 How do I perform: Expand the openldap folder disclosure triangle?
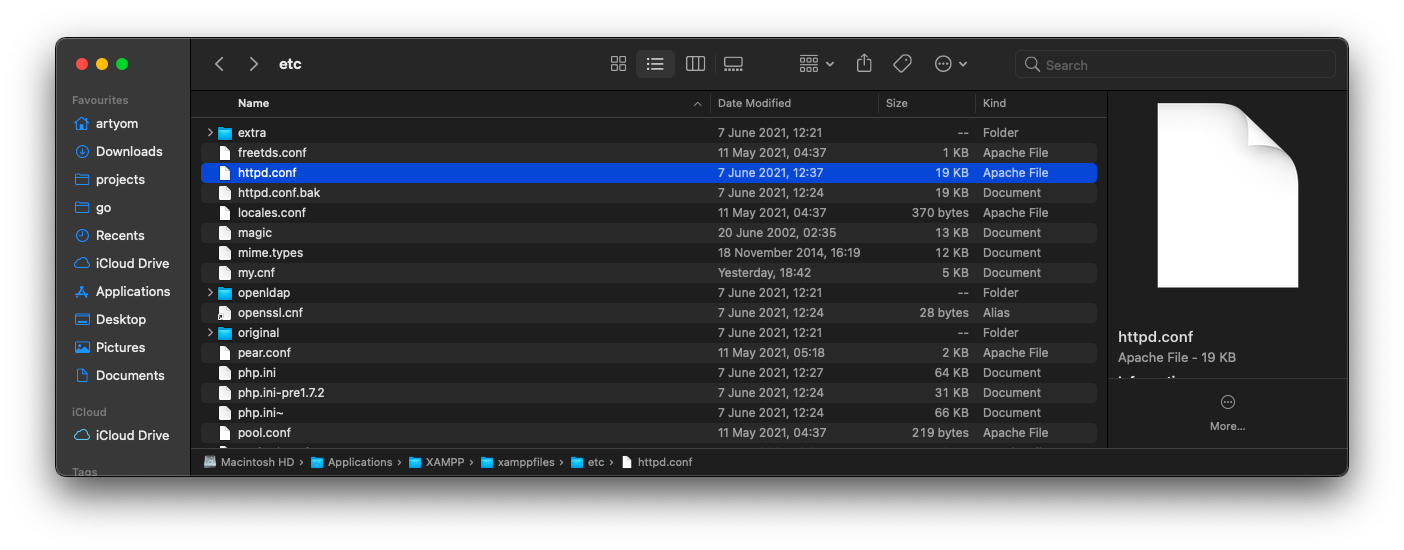tap(210, 293)
